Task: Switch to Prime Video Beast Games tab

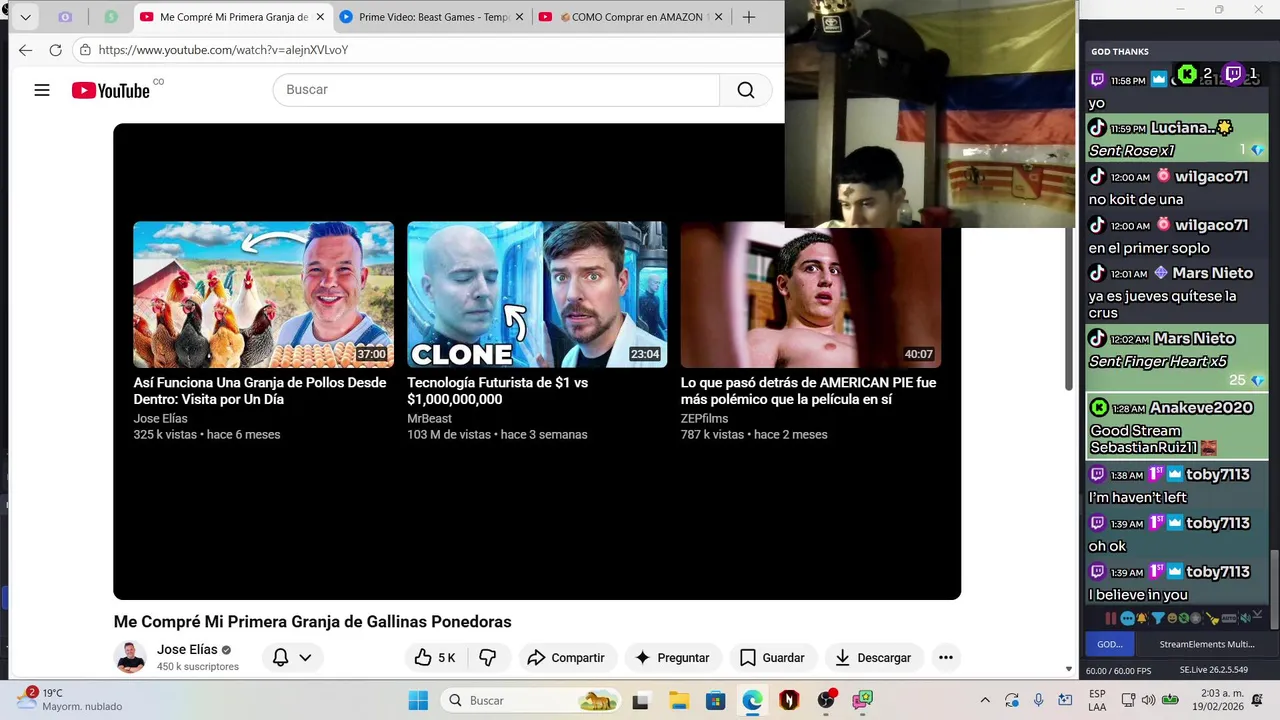Action: point(432,17)
